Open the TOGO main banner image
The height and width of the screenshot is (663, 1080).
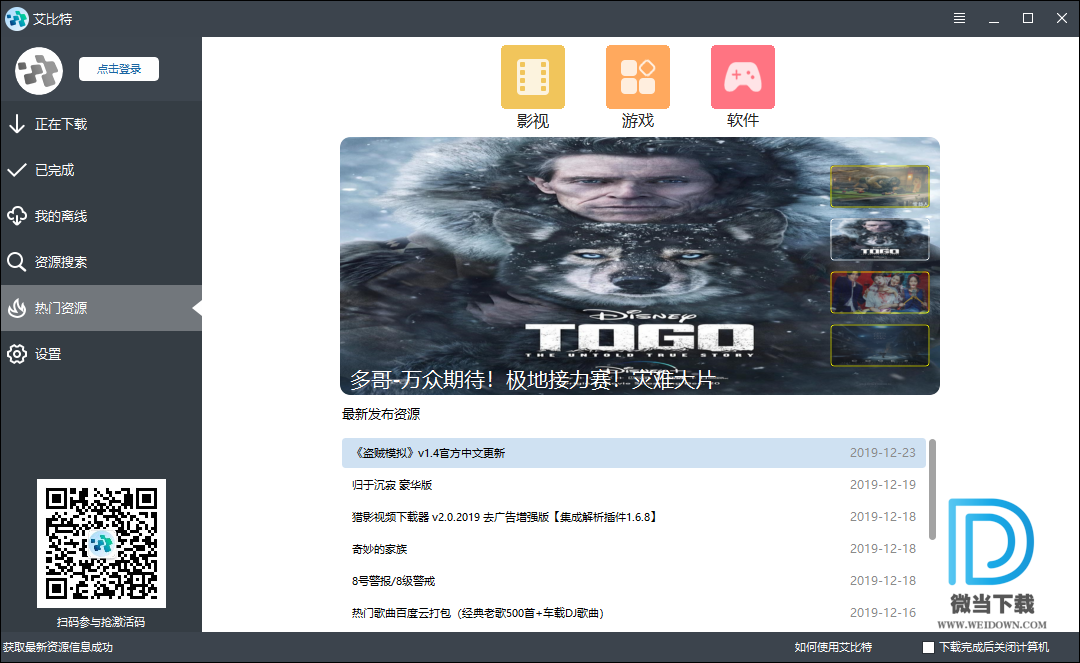tap(640, 266)
